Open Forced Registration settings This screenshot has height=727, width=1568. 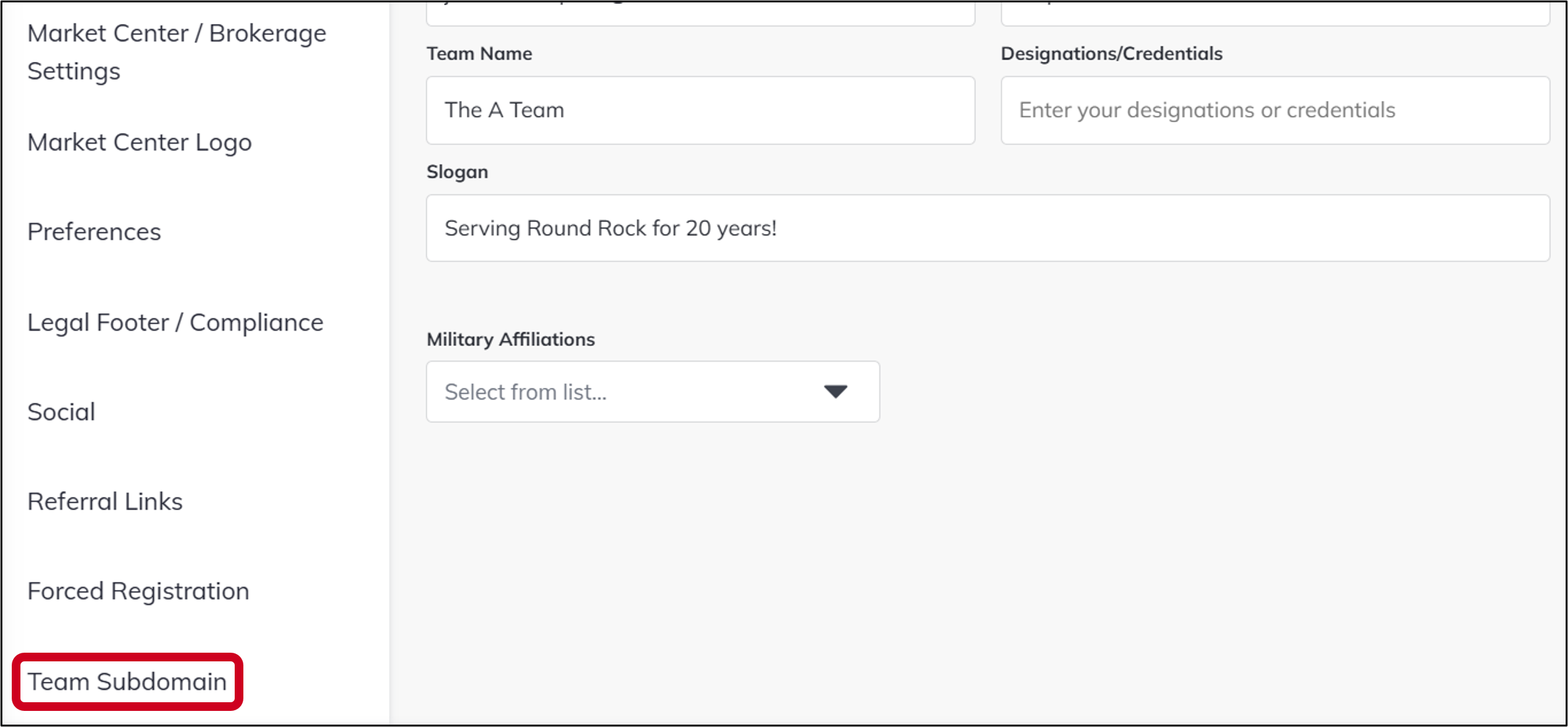(138, 591)
